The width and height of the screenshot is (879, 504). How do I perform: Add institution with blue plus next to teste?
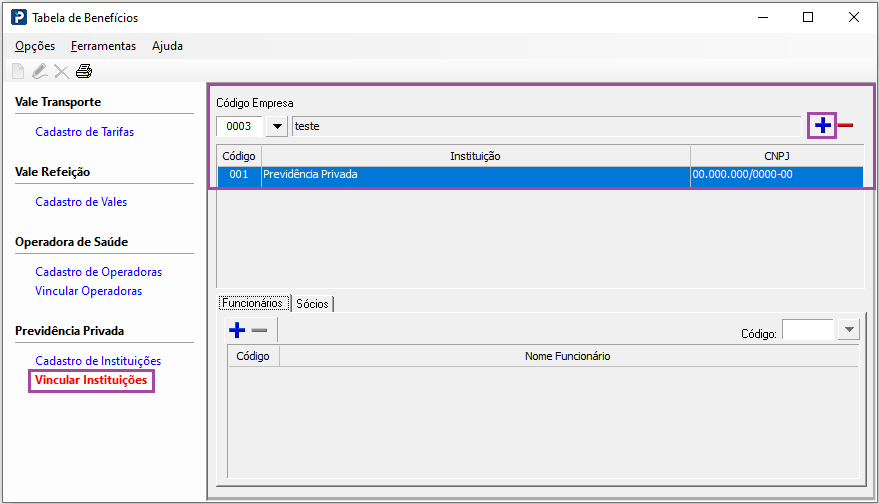coord(822,126)
